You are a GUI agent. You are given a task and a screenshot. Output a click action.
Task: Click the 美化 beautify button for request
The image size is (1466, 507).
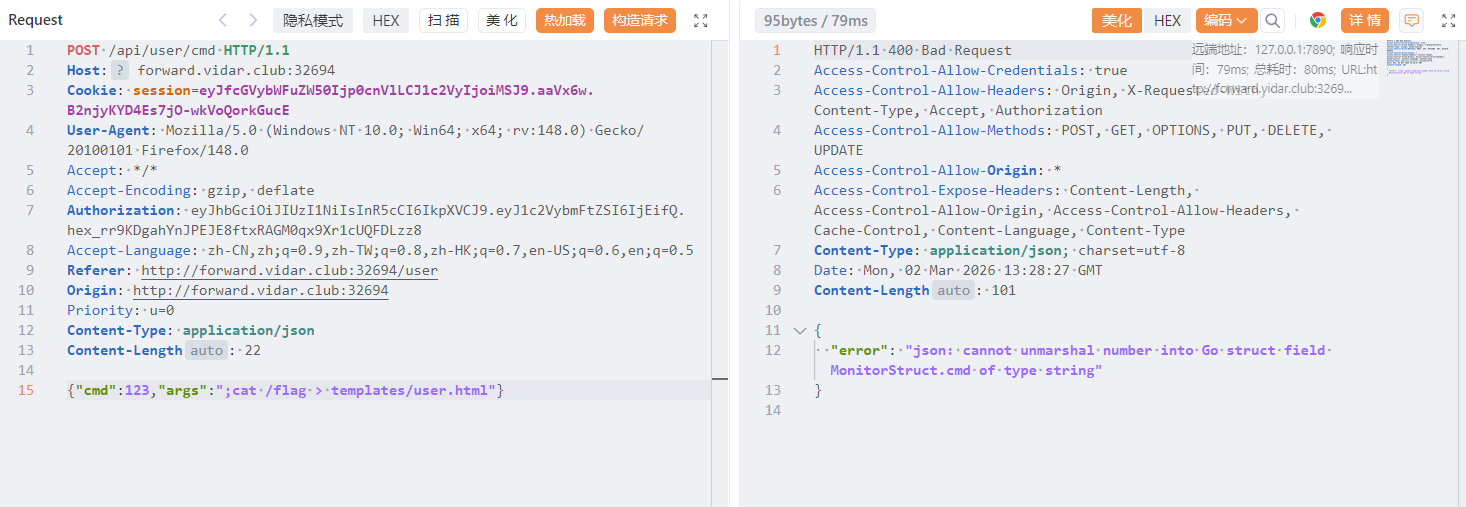[x=502, y=20]
